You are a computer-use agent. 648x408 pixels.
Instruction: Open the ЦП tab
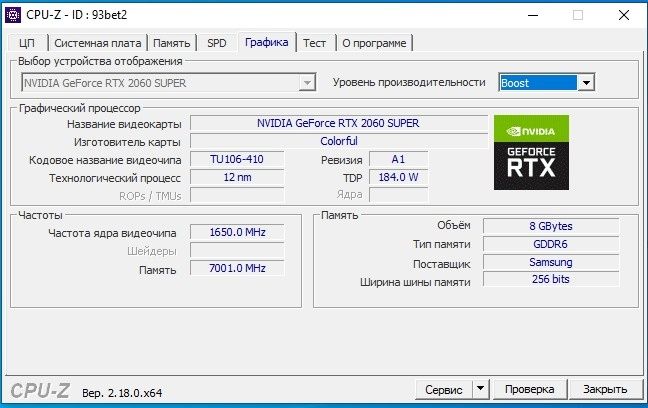tap(27, 43)
